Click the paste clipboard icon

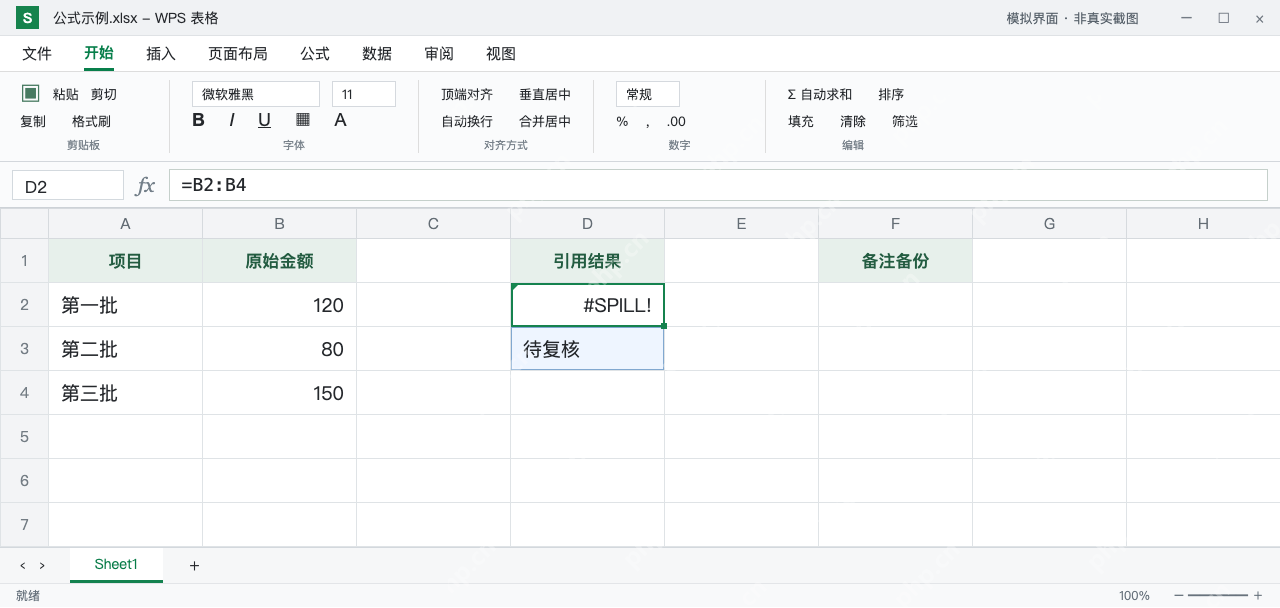[x=31, y=93]
